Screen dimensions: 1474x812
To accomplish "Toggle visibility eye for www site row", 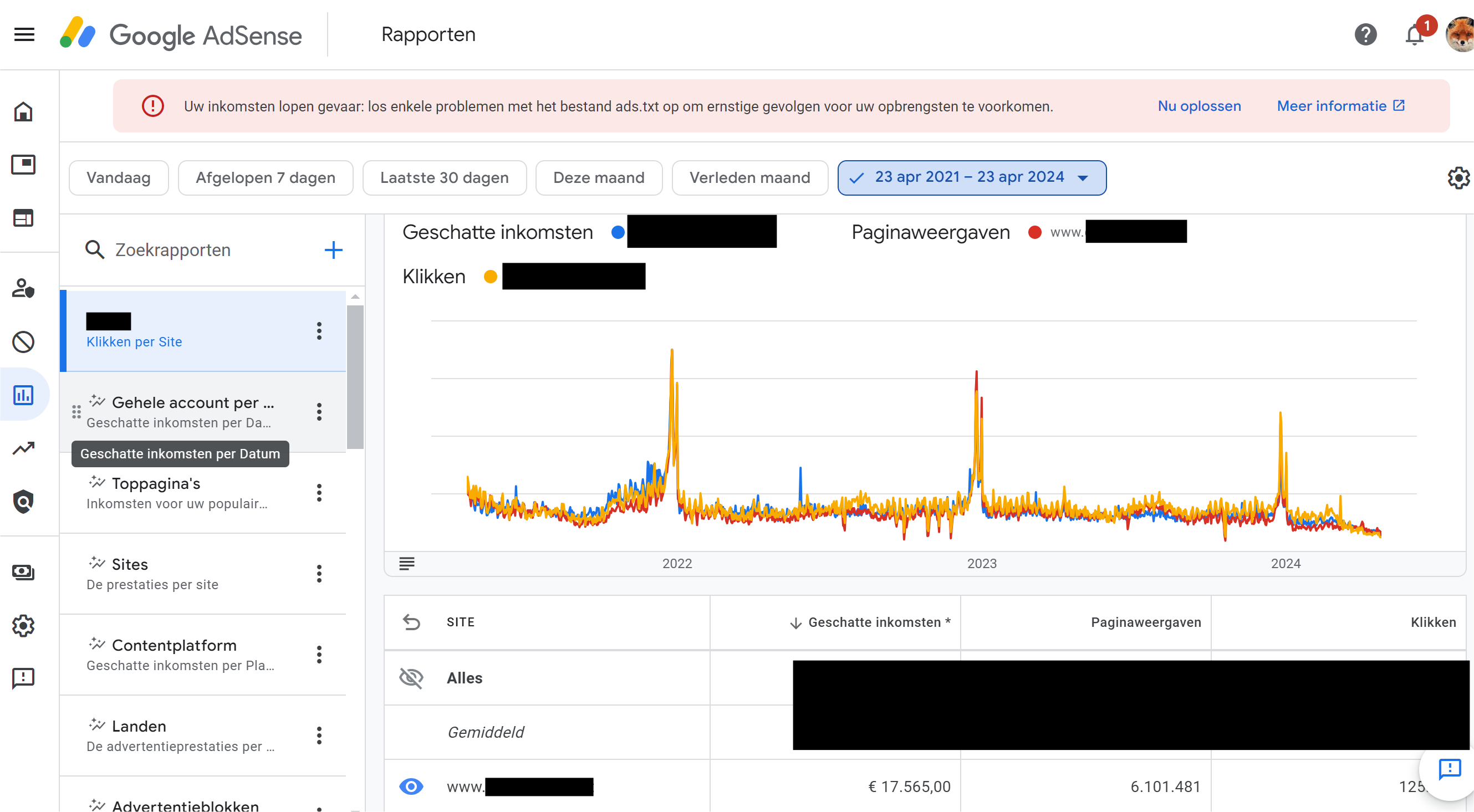I will coord(411,787).
